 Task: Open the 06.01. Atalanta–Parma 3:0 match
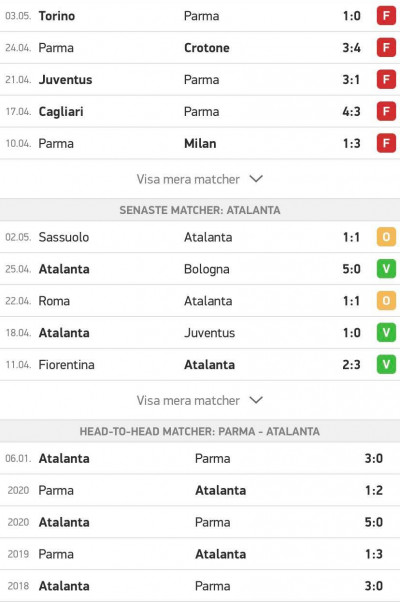(x=200, y=458)
